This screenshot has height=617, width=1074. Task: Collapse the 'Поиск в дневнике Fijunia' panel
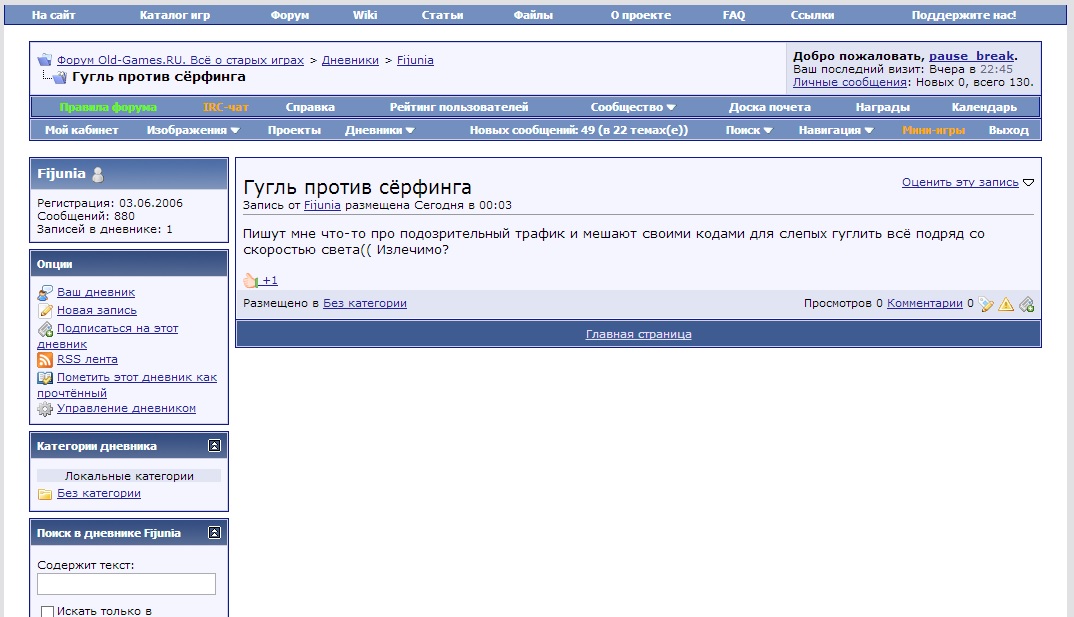[214, 533]
